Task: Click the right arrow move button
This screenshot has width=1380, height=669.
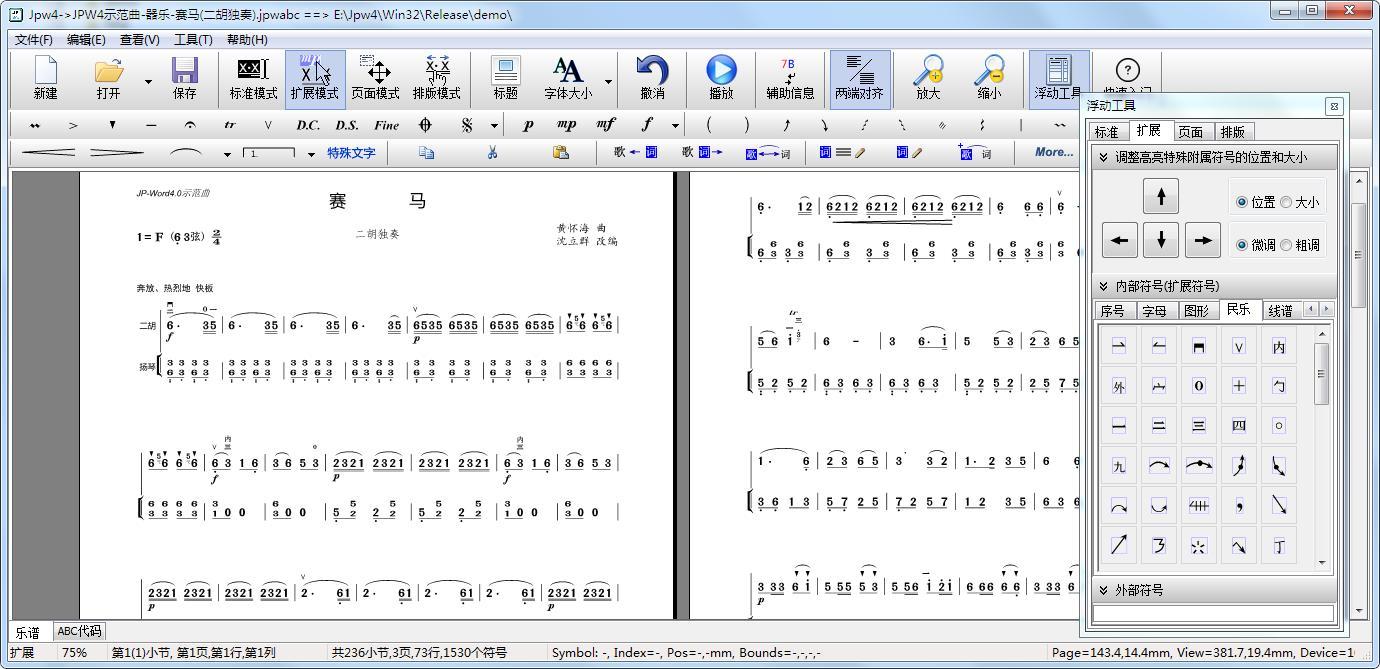Action: 1202,240
